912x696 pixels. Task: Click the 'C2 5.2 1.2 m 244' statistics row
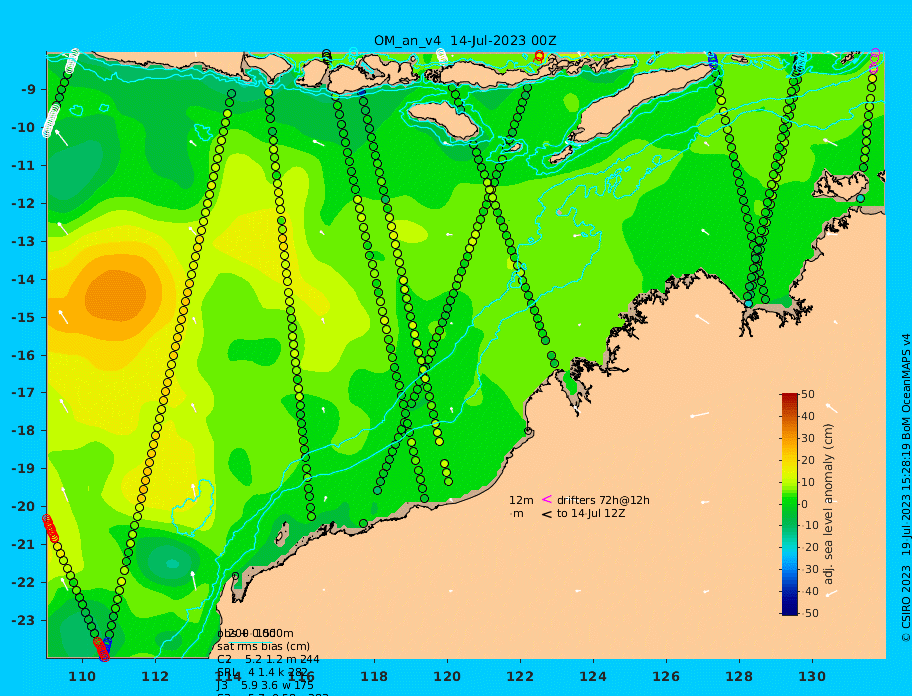268,659
